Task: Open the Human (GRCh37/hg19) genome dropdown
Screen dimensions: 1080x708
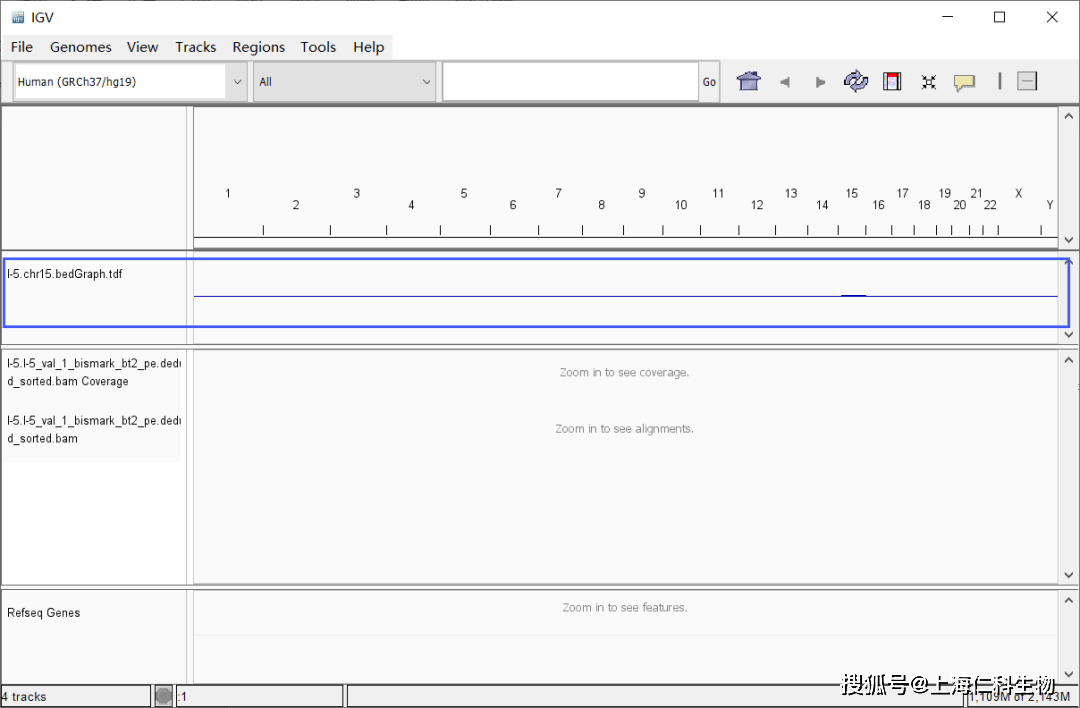Action: coord(130,82)
